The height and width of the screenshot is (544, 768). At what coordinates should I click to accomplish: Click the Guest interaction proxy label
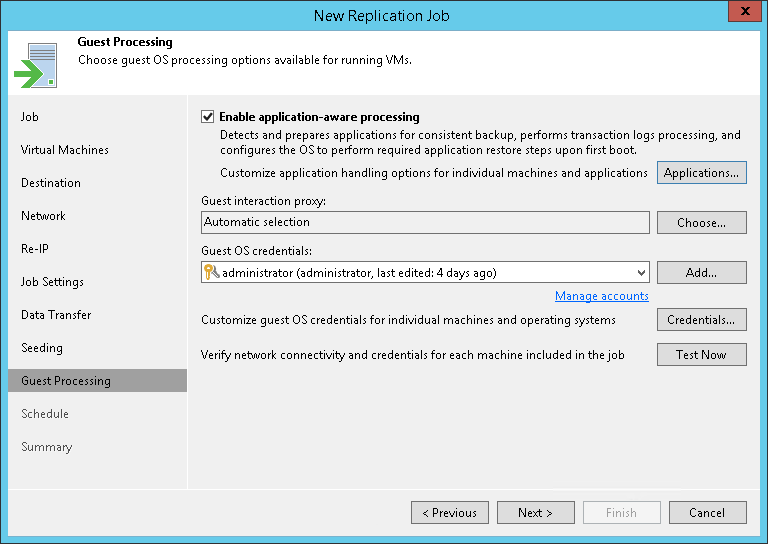pos(264,201)
